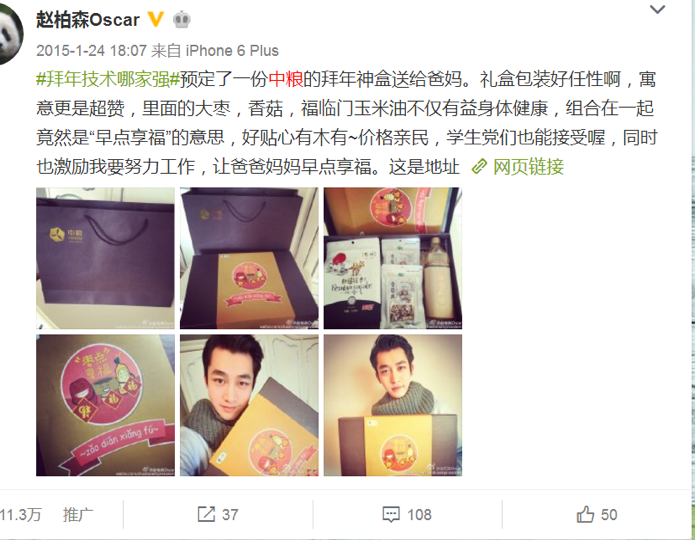The height and width of the screenshot is (540, 695).
Task: Click the 推广 promote button
Action: [x=78, y=515]
